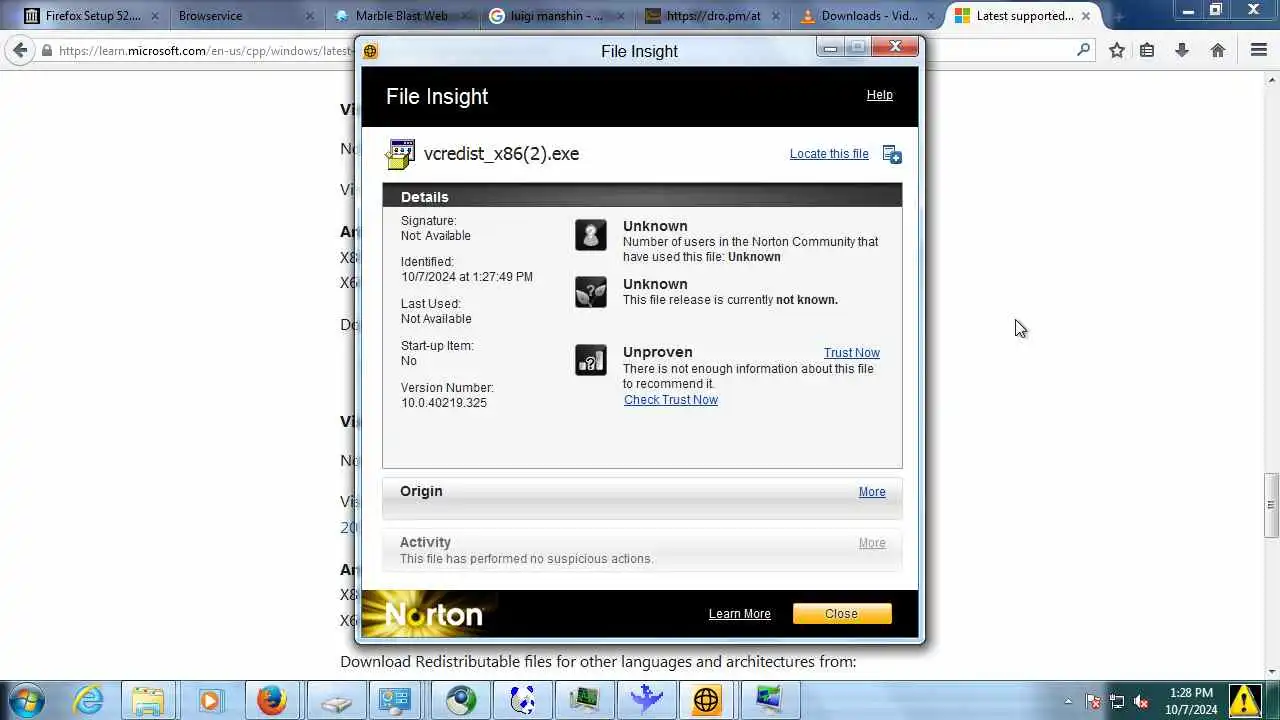Go to Firefox home page icon
The height and width of the screenshot is (720, 1280).
click(x=1218, y=50)
